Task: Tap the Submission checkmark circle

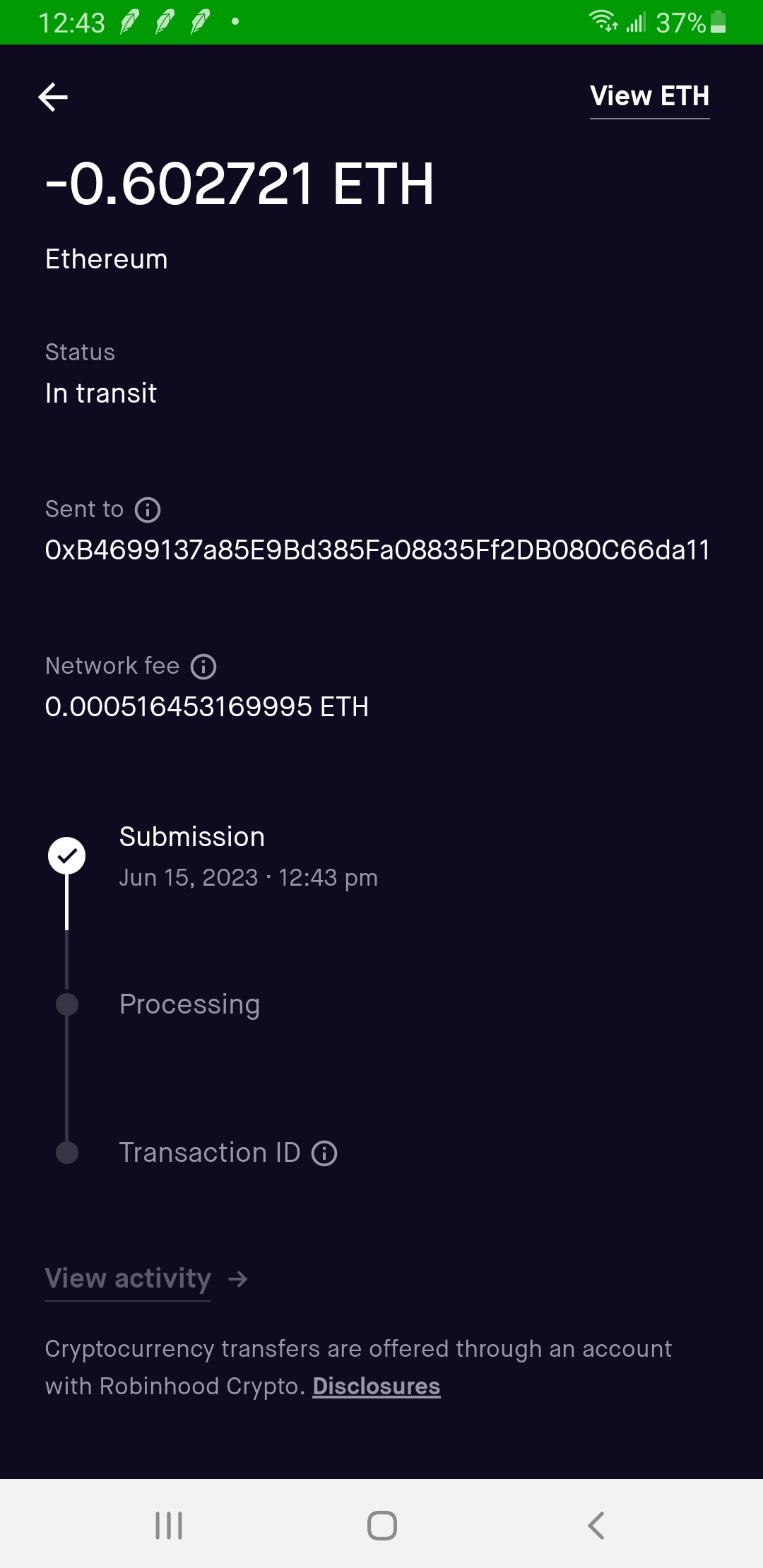Action: (67, 856)
